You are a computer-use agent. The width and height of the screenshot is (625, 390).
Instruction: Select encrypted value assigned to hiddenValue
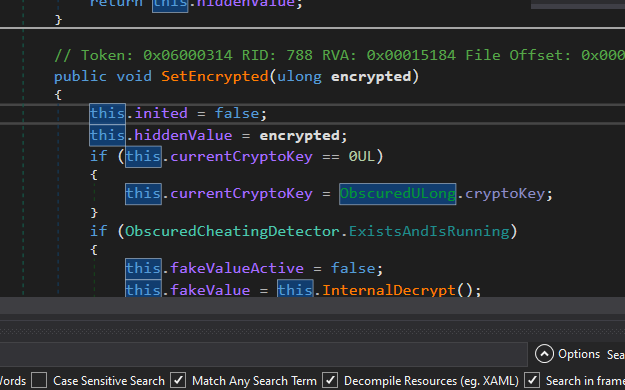(x=299, y=136)
